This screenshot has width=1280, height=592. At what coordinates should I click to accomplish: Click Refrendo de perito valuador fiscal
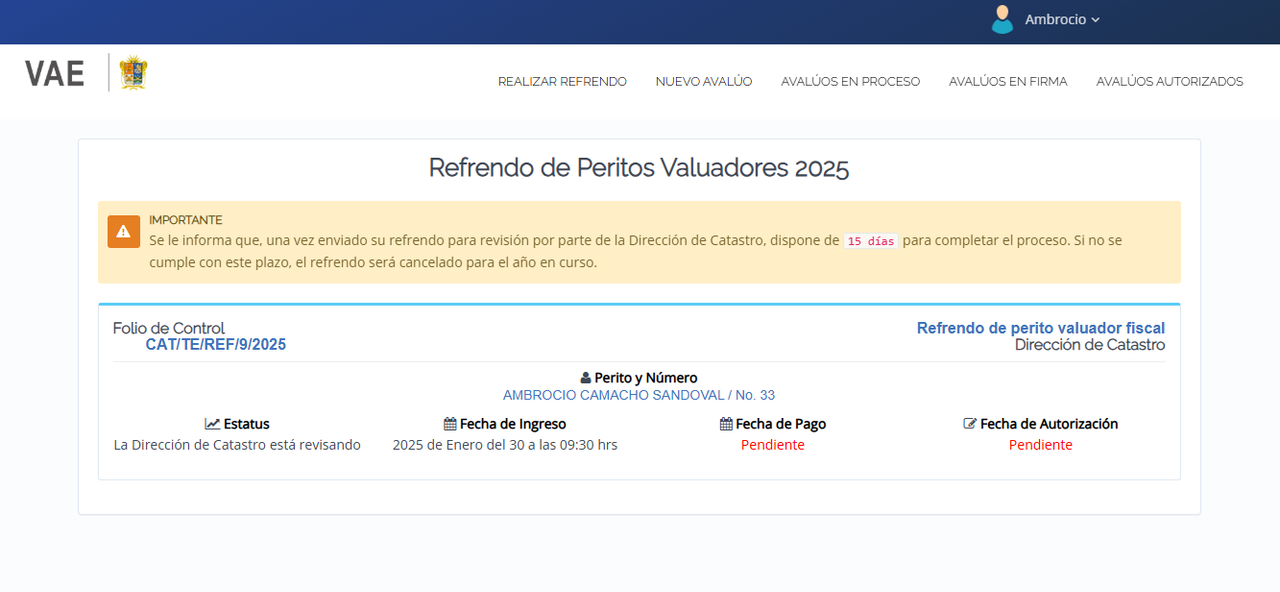tap(1041, 328)
